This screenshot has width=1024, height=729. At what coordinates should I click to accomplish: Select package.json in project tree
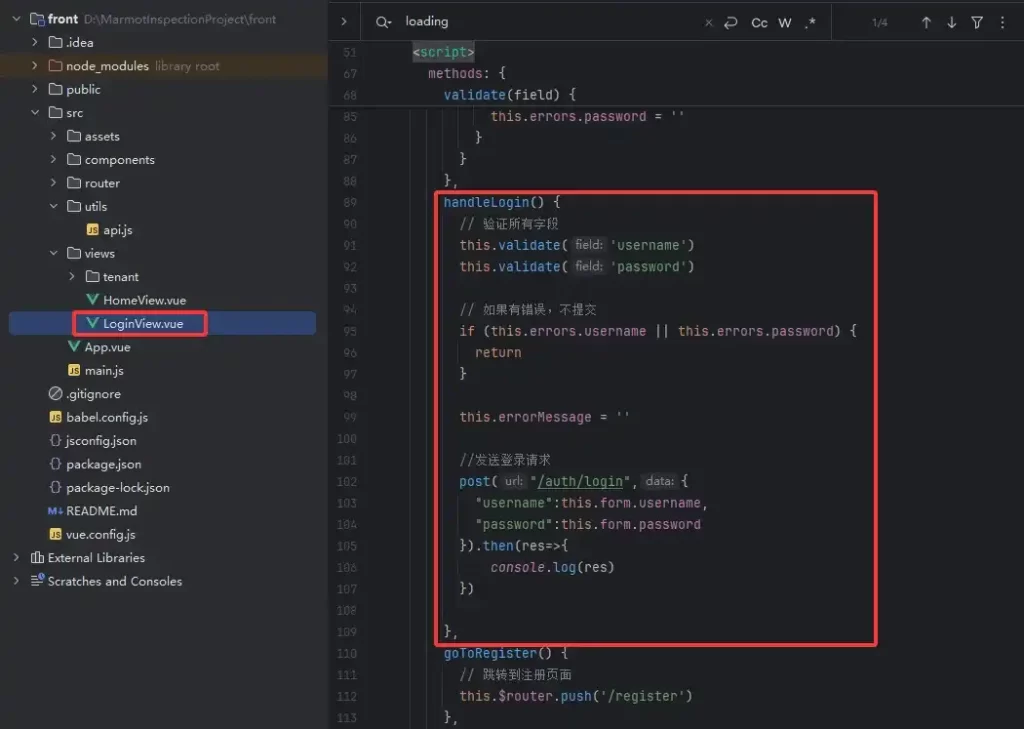(103, 464)
